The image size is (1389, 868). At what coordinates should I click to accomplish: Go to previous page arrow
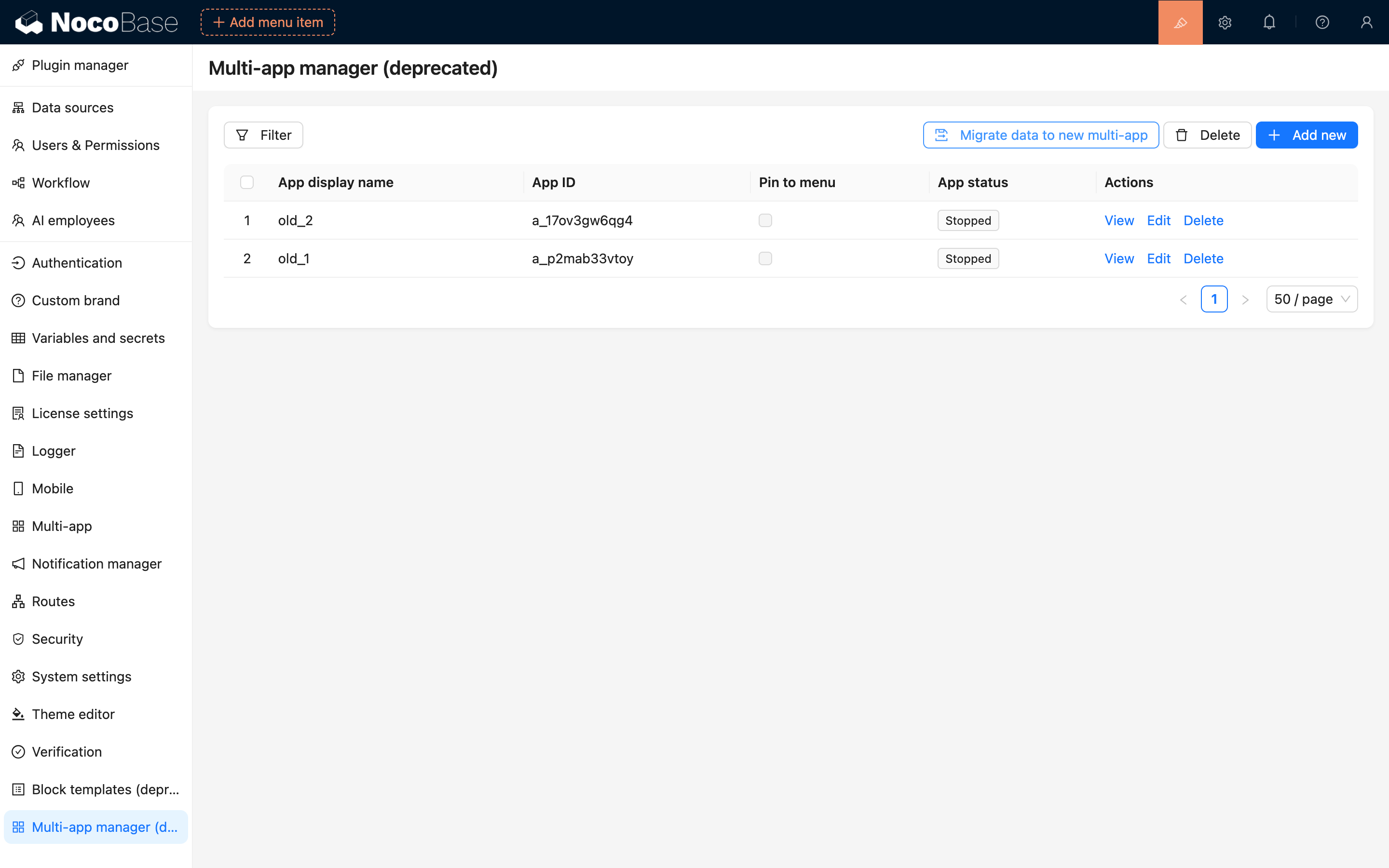1184,299
